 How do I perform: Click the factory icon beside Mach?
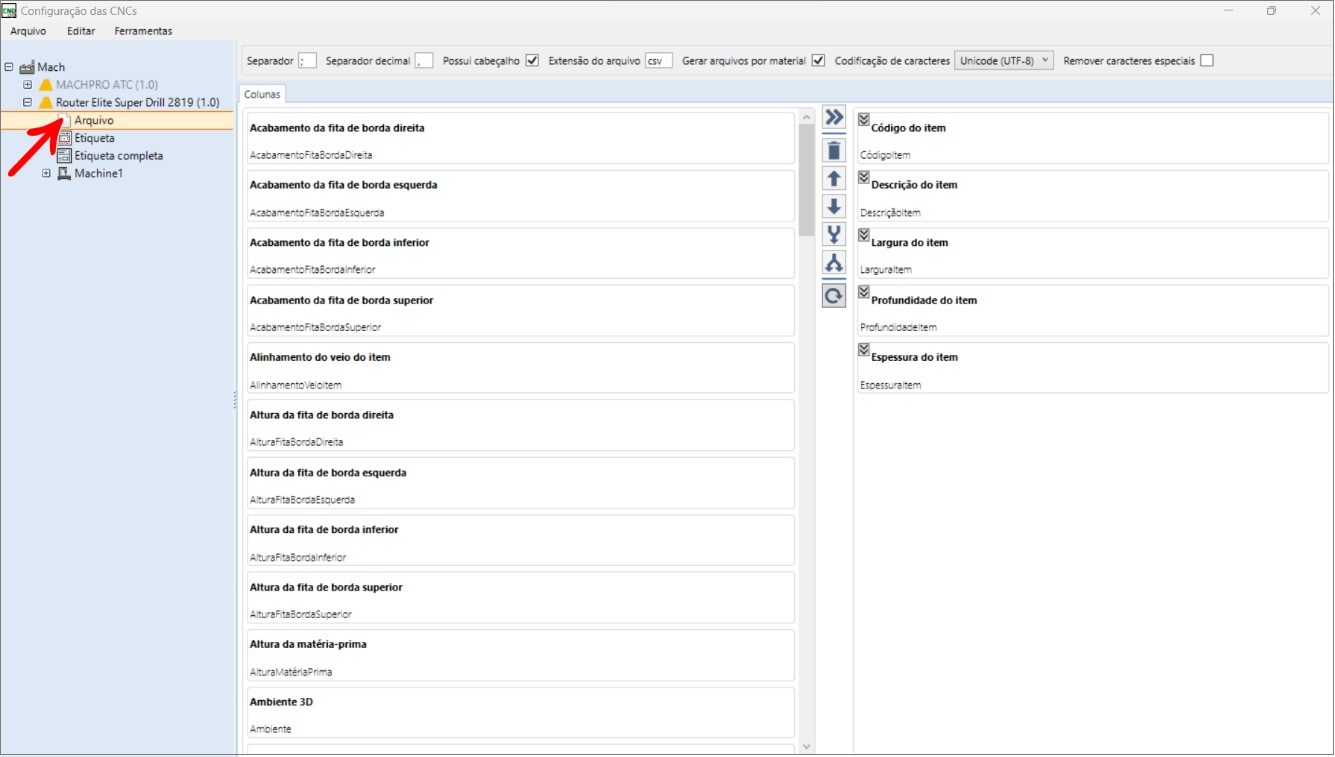27,67
